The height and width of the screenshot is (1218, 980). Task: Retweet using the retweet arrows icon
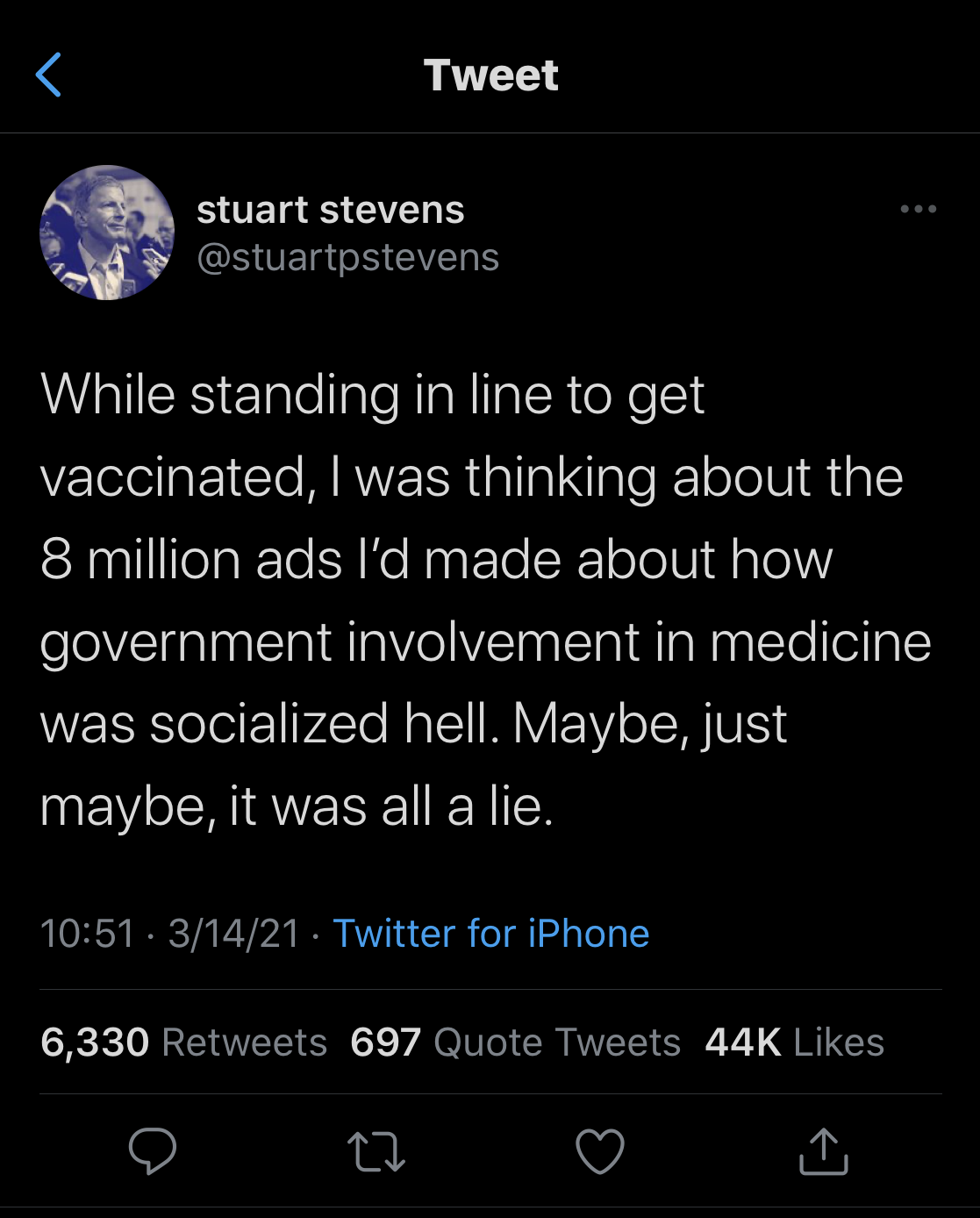(x=376, y=1151)
